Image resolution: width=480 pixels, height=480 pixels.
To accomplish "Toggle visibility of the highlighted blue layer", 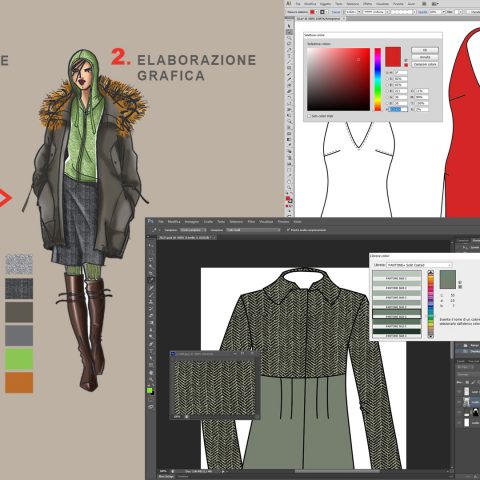I will [459, 402].
